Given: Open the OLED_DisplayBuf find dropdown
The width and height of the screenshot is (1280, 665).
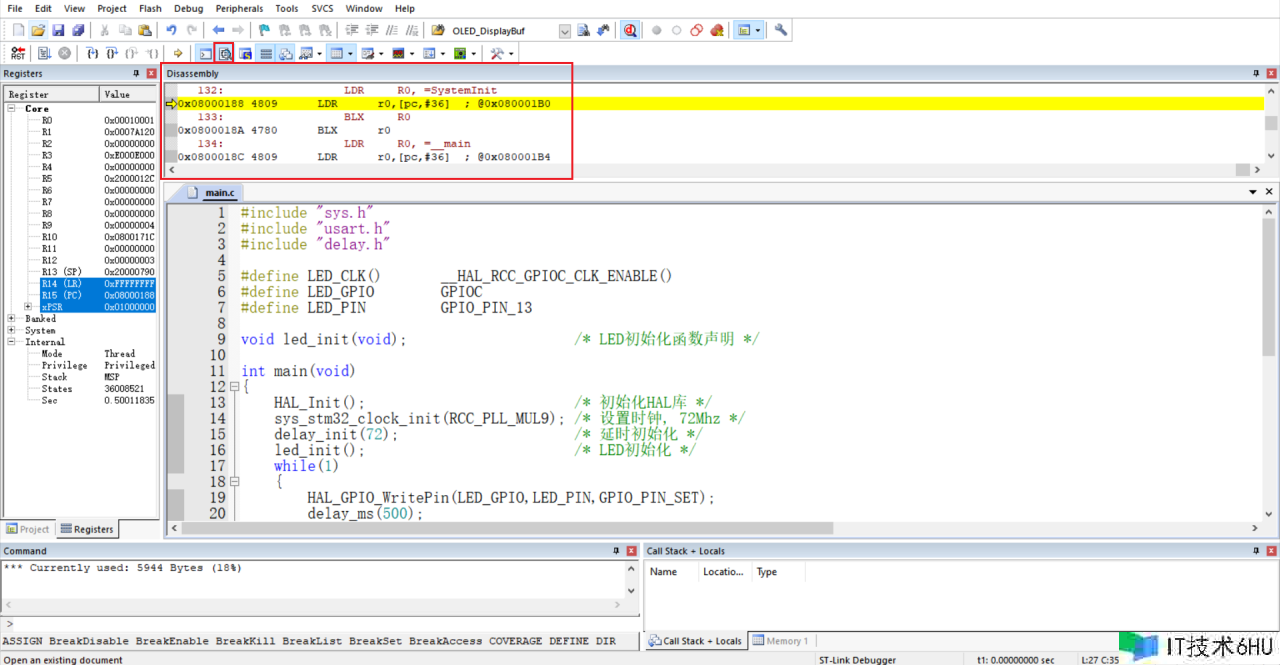Looking at the screenshot, I should pyautogui.click(x=565, y=31).
